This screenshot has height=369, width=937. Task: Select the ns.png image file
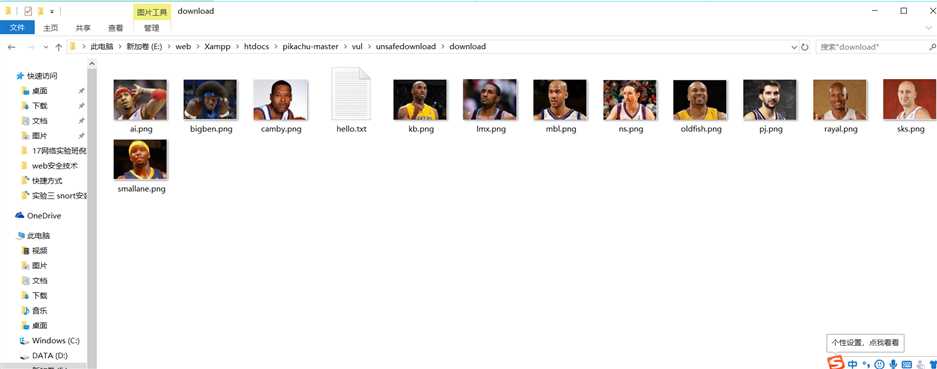(630, 100)
